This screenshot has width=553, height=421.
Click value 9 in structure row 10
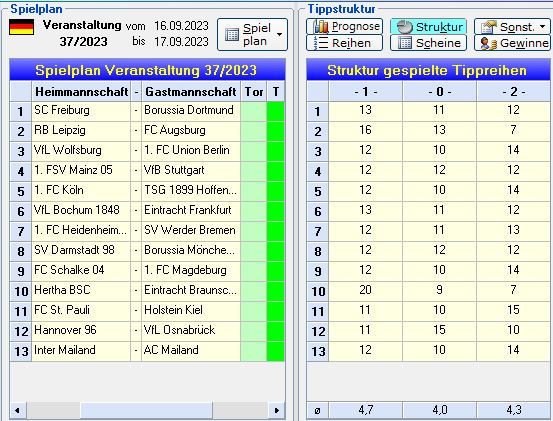point(439,291)
